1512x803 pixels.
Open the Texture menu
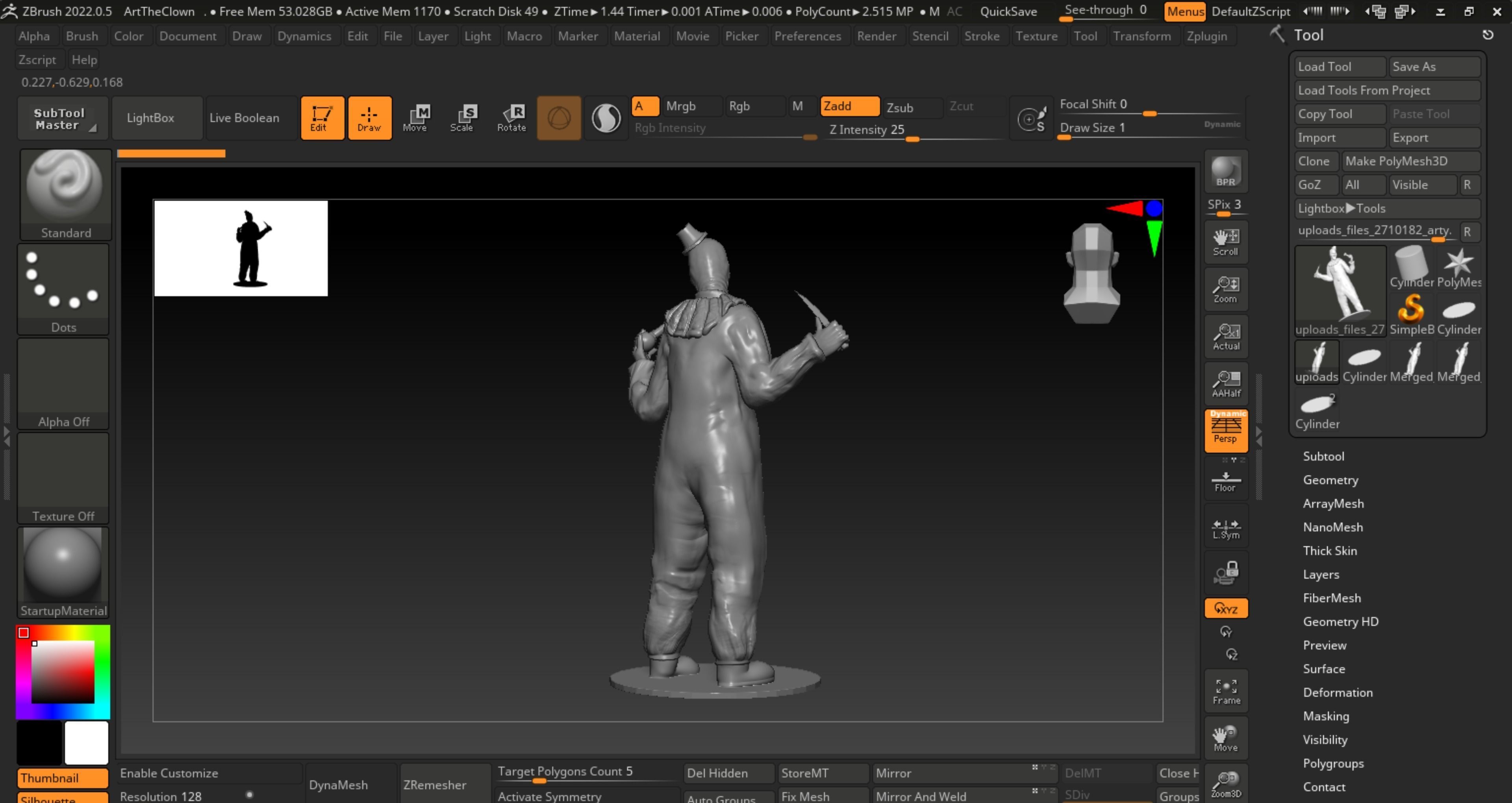[x=1036, y=36]
